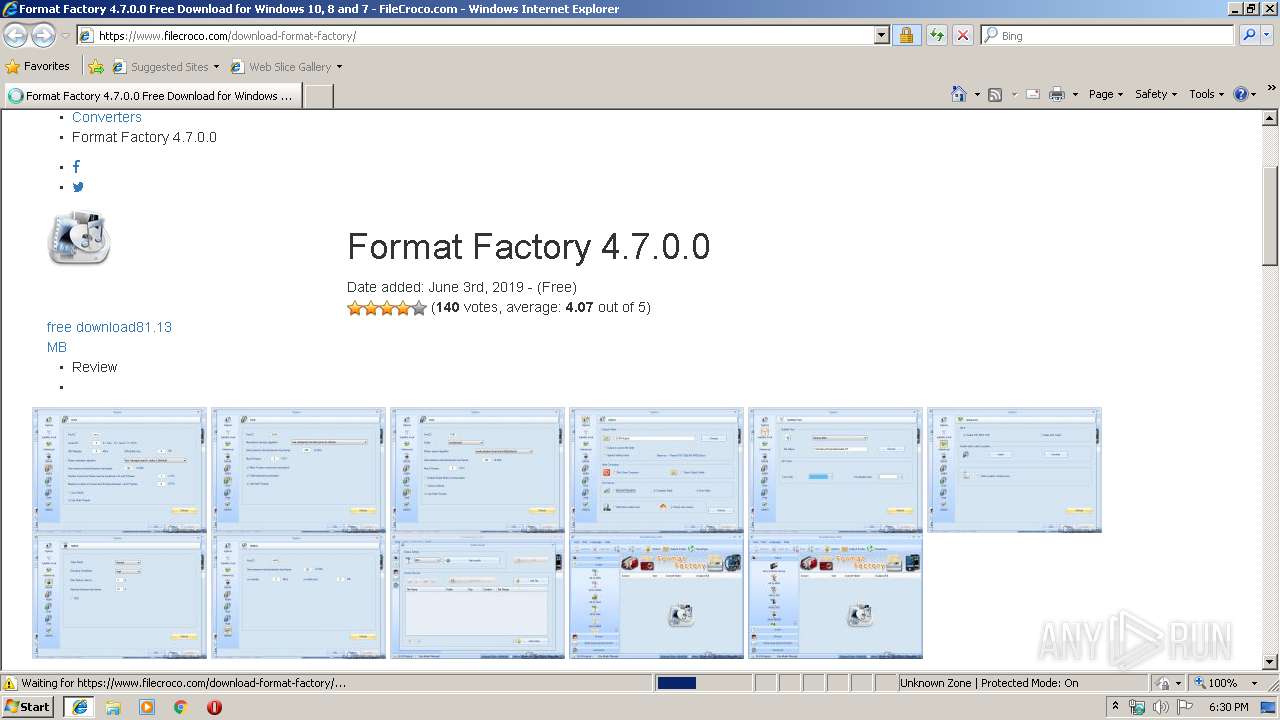Click the volume speaker tray icon

tap(1161, 707)
